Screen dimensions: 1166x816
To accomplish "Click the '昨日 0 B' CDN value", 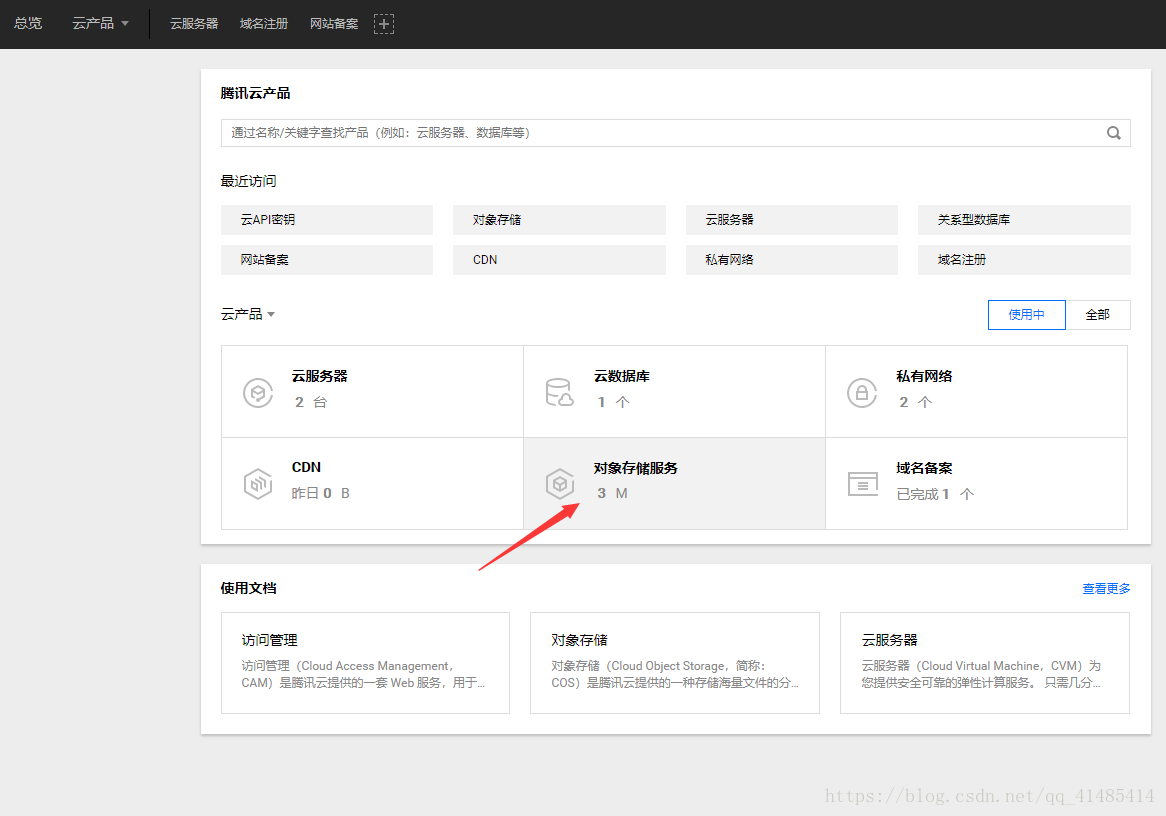I will click(321, 493).
